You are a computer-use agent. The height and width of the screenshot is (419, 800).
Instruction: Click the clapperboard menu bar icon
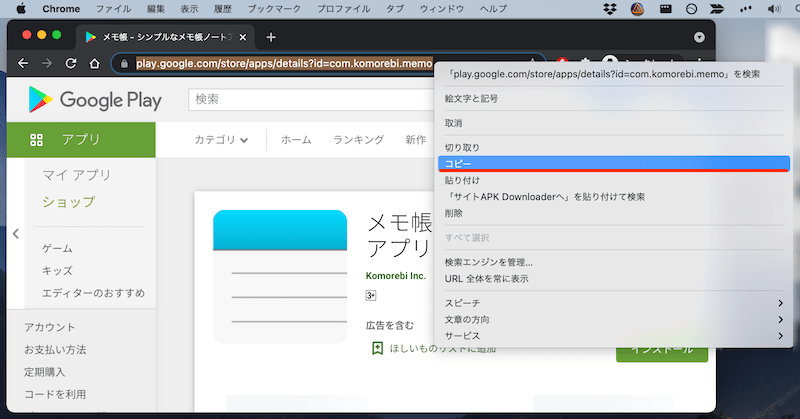click(x=665, y=9)
